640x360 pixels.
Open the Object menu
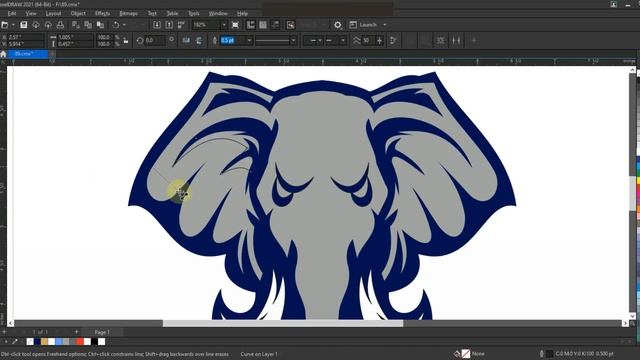click(78, 13)
